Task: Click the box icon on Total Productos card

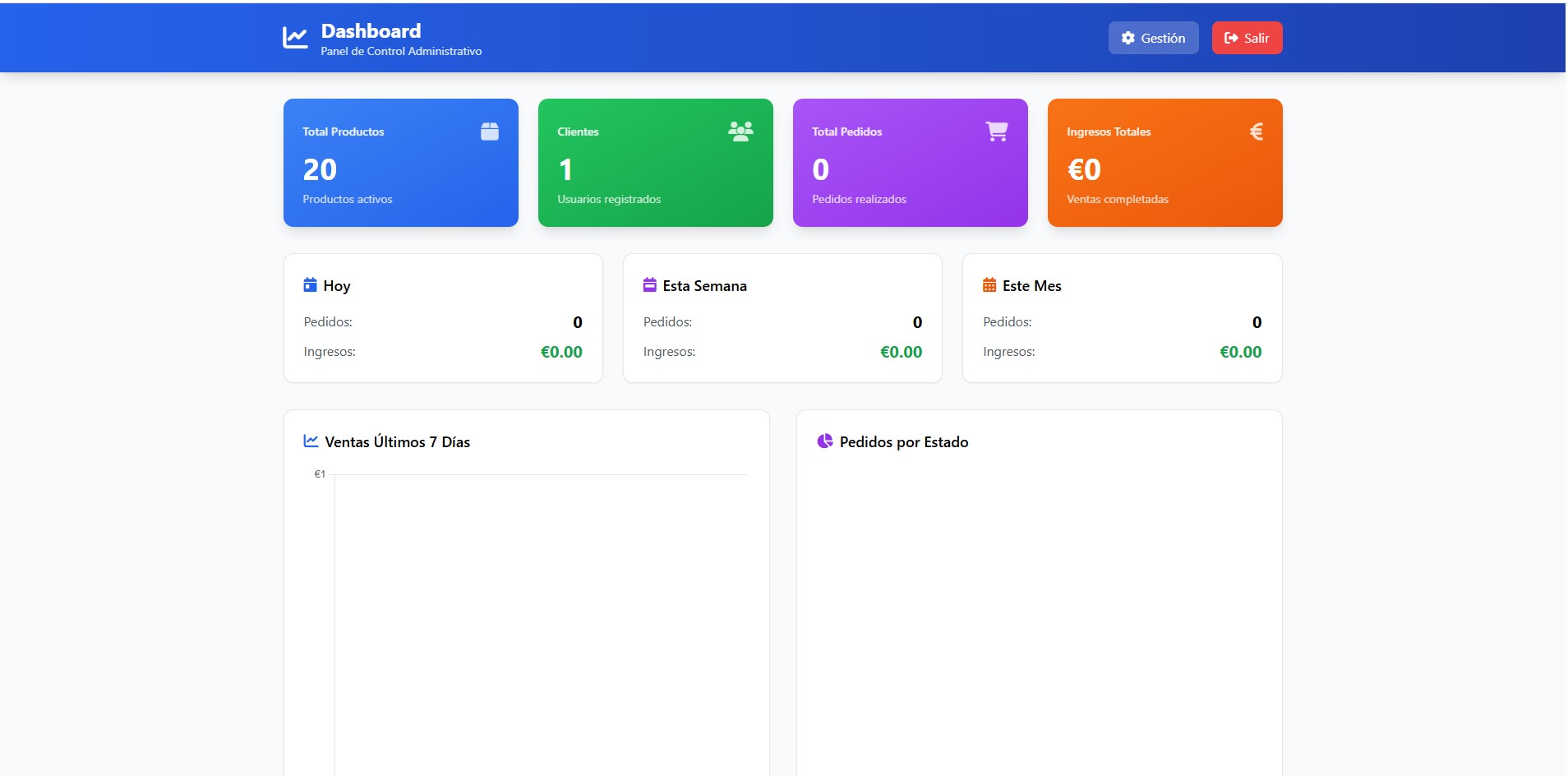Action: pyautogui.click(x=489, y=131)
